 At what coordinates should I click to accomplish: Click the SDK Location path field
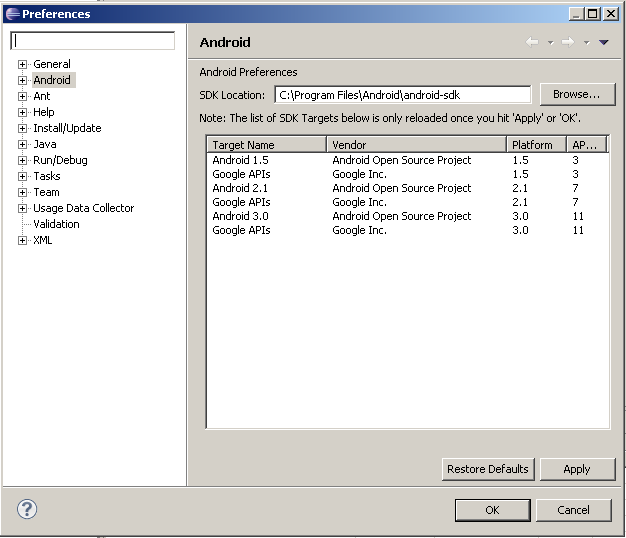(403, 95)
